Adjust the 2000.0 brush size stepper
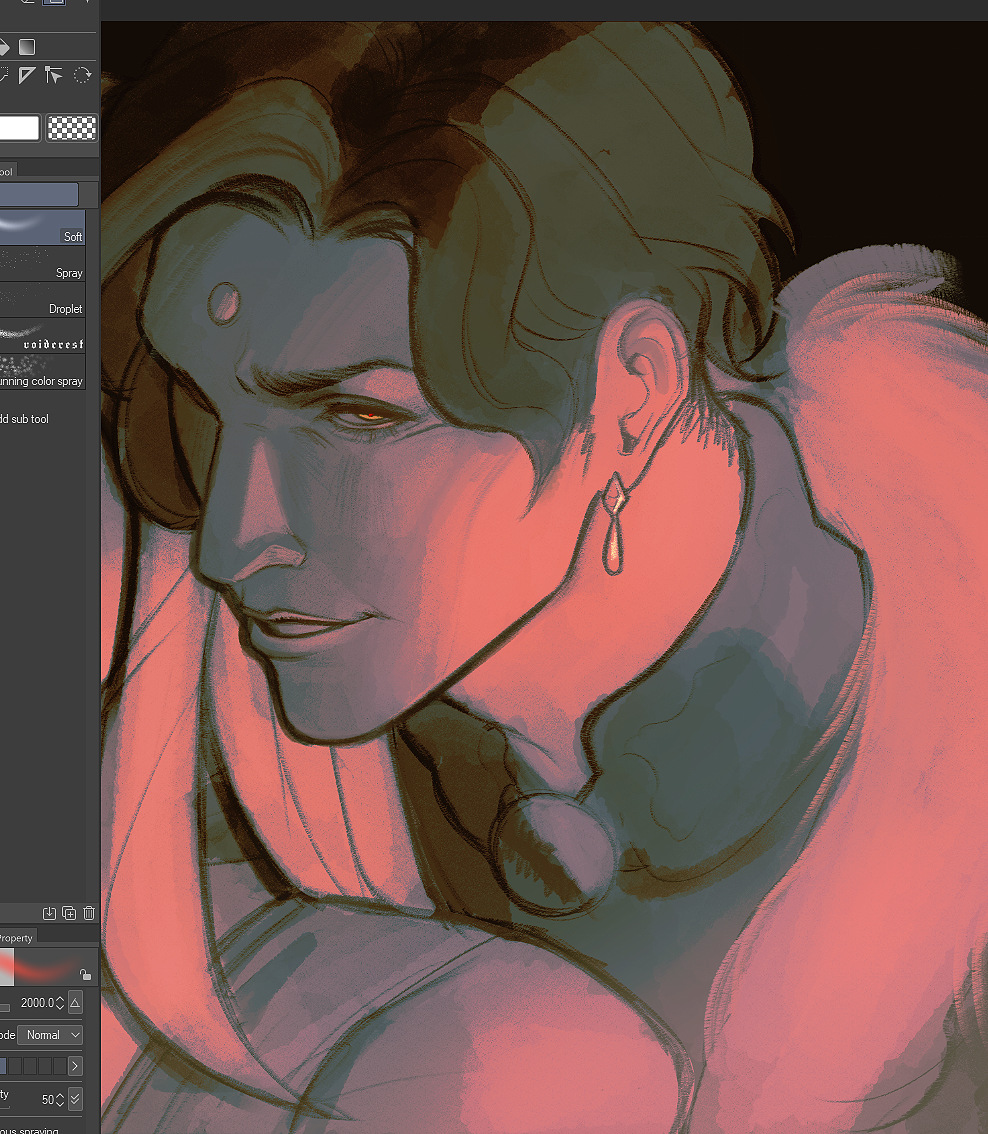This screenshot has height=1134, width=988. [60, 1002]
